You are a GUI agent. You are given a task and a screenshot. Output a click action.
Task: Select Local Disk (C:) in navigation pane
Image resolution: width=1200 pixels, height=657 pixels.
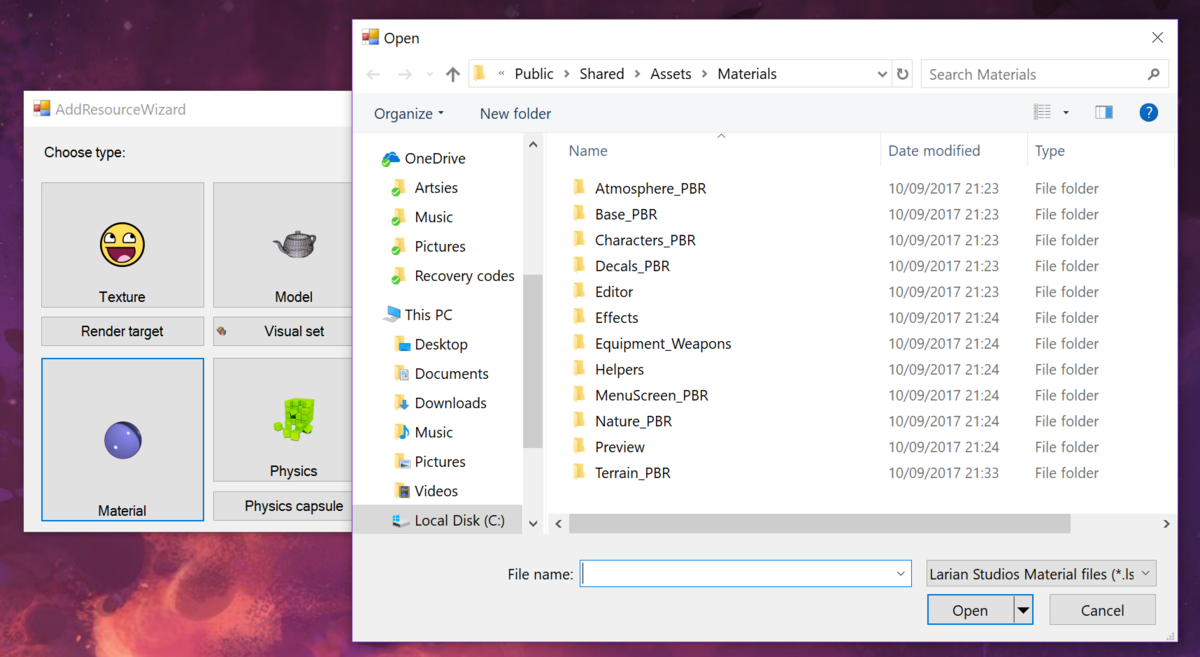pyautogui.click(x=459, y=520)
